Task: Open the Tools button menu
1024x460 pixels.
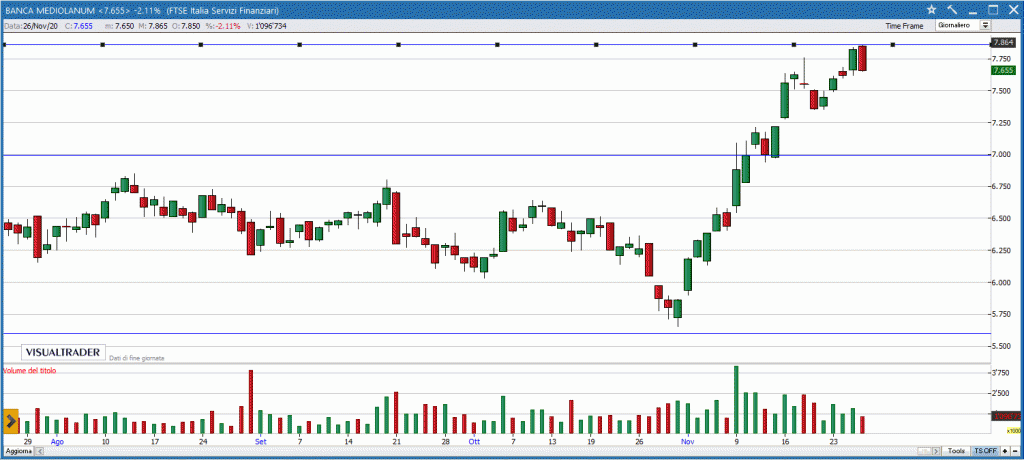Action: pos(956,451)
